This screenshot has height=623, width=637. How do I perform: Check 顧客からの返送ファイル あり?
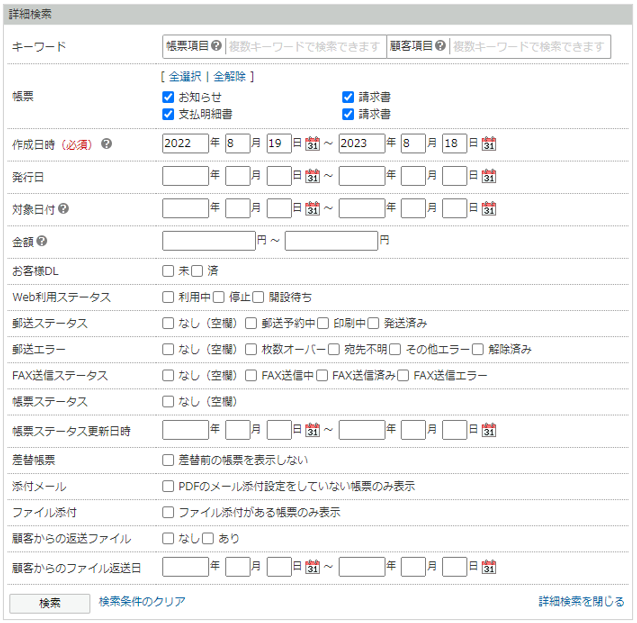[x=208, y=539]
